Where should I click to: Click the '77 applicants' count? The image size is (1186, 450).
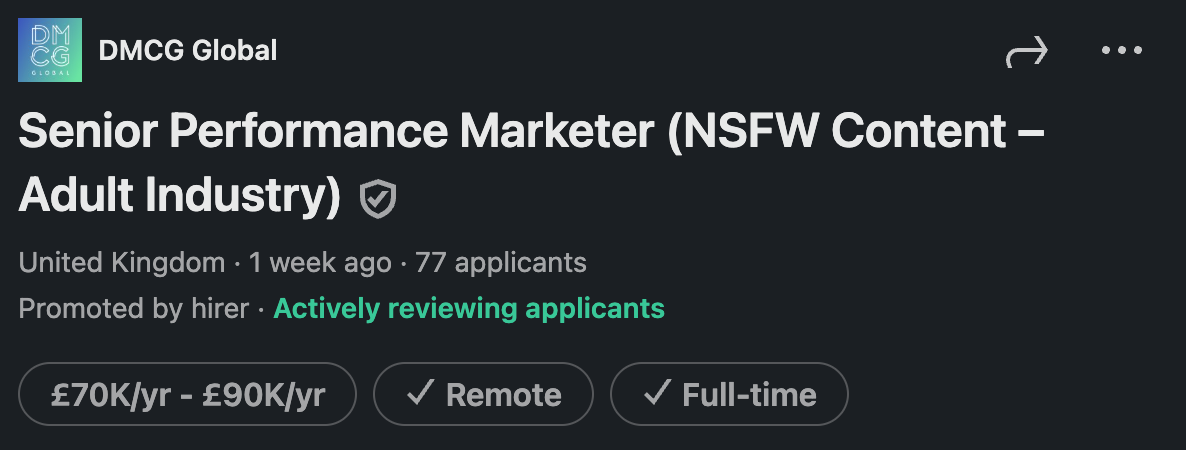pos(500,263)
